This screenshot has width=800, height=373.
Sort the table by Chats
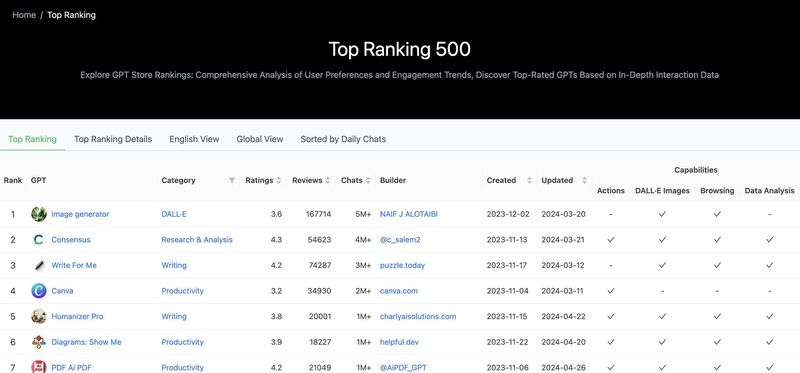coord(368,180)
